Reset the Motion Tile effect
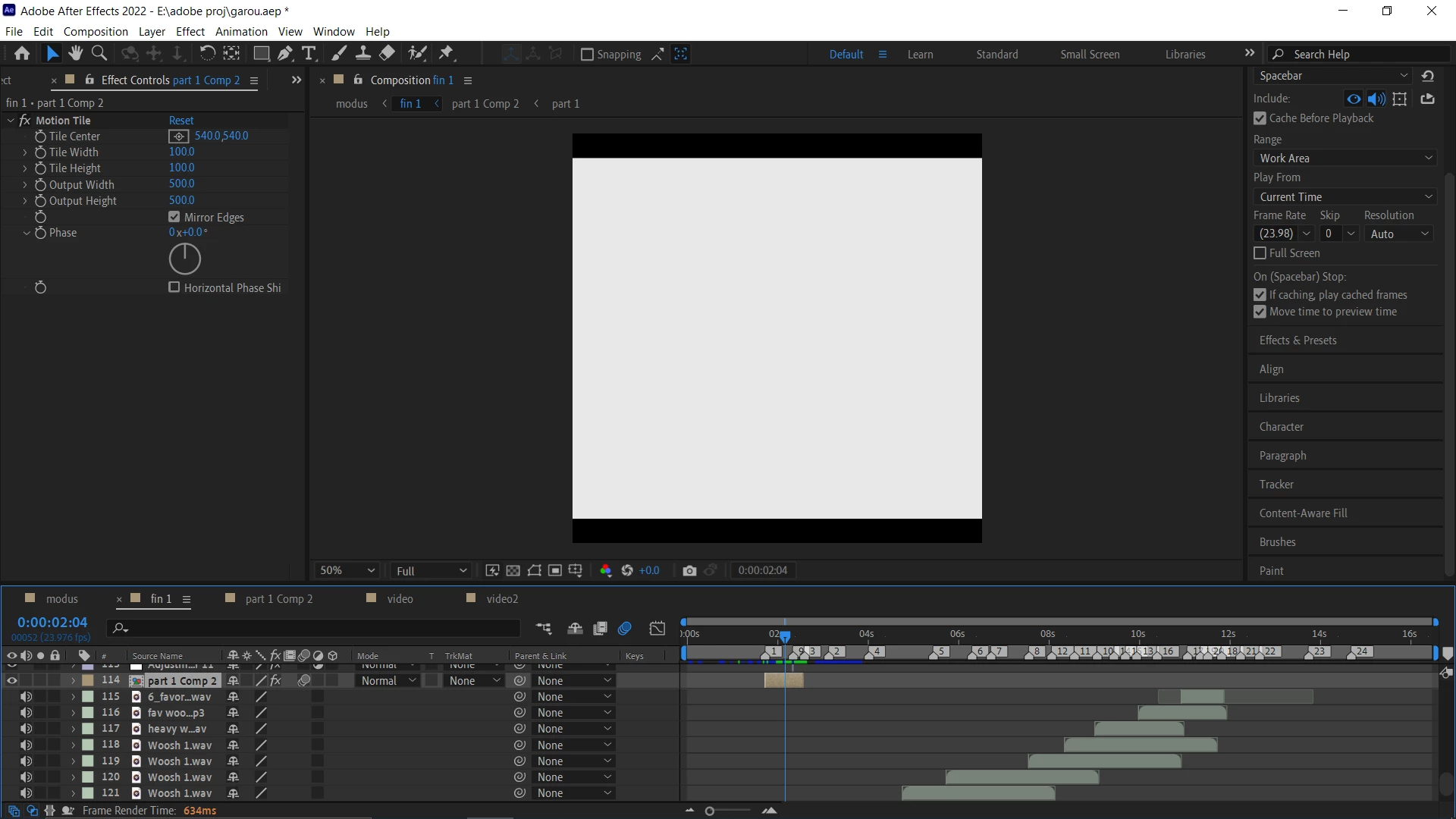 click(x=180, y=121)
